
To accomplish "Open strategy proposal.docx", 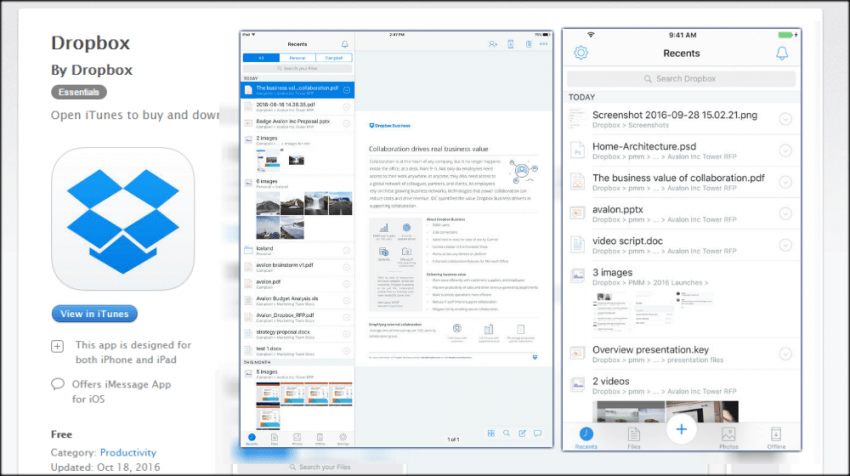I will (297, 334).
